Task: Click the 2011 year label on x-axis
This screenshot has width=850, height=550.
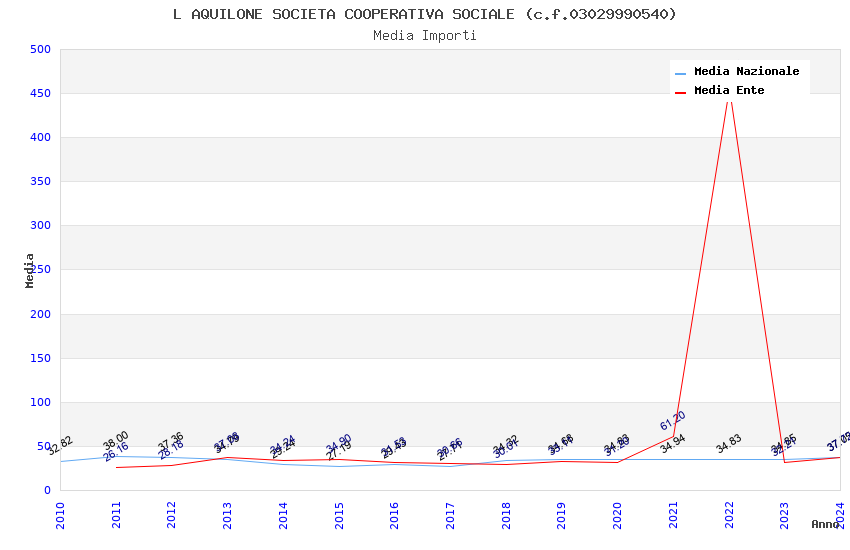Action: (x=116, y=515)
